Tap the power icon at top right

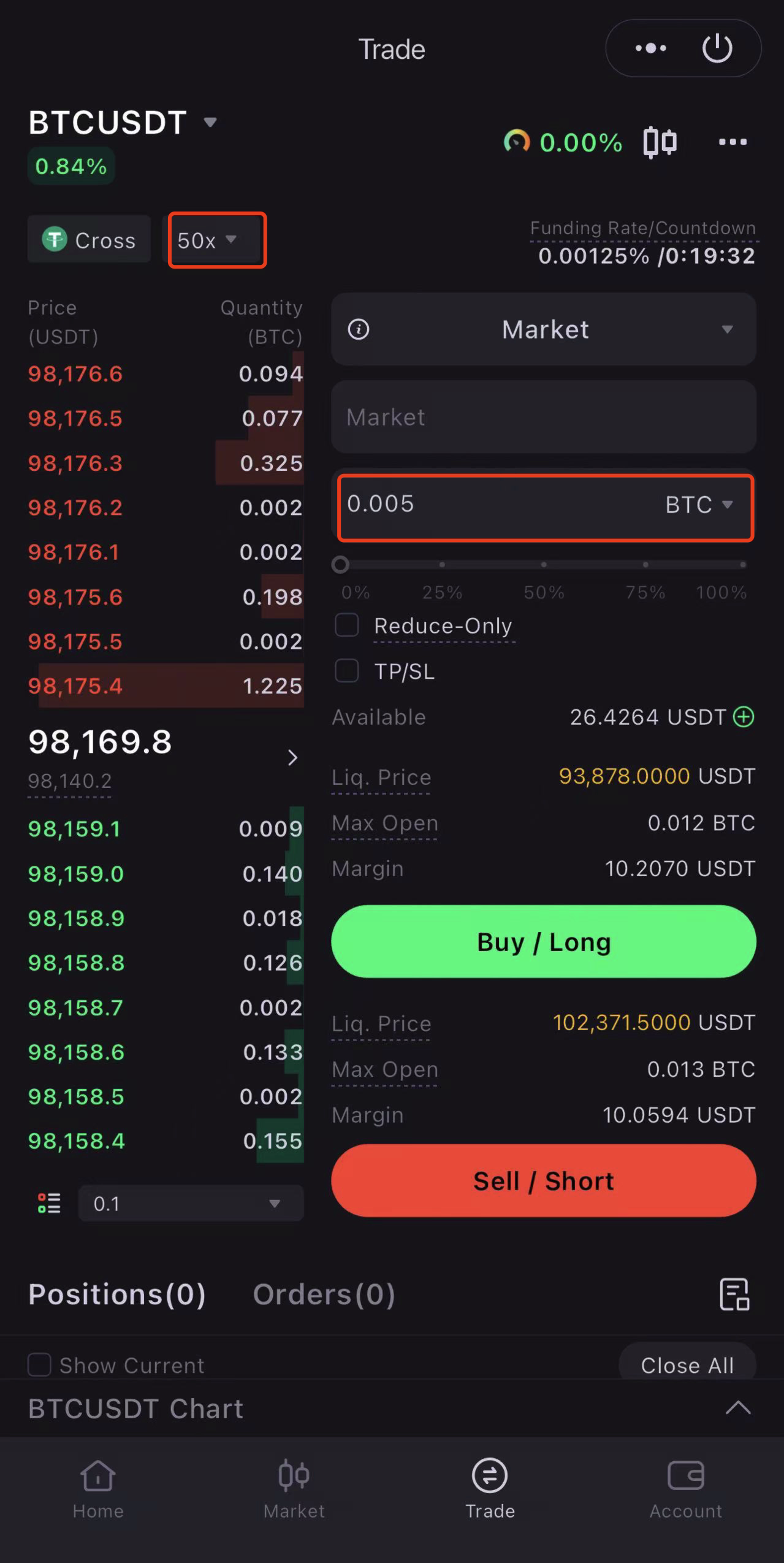[x=717, y=48]
